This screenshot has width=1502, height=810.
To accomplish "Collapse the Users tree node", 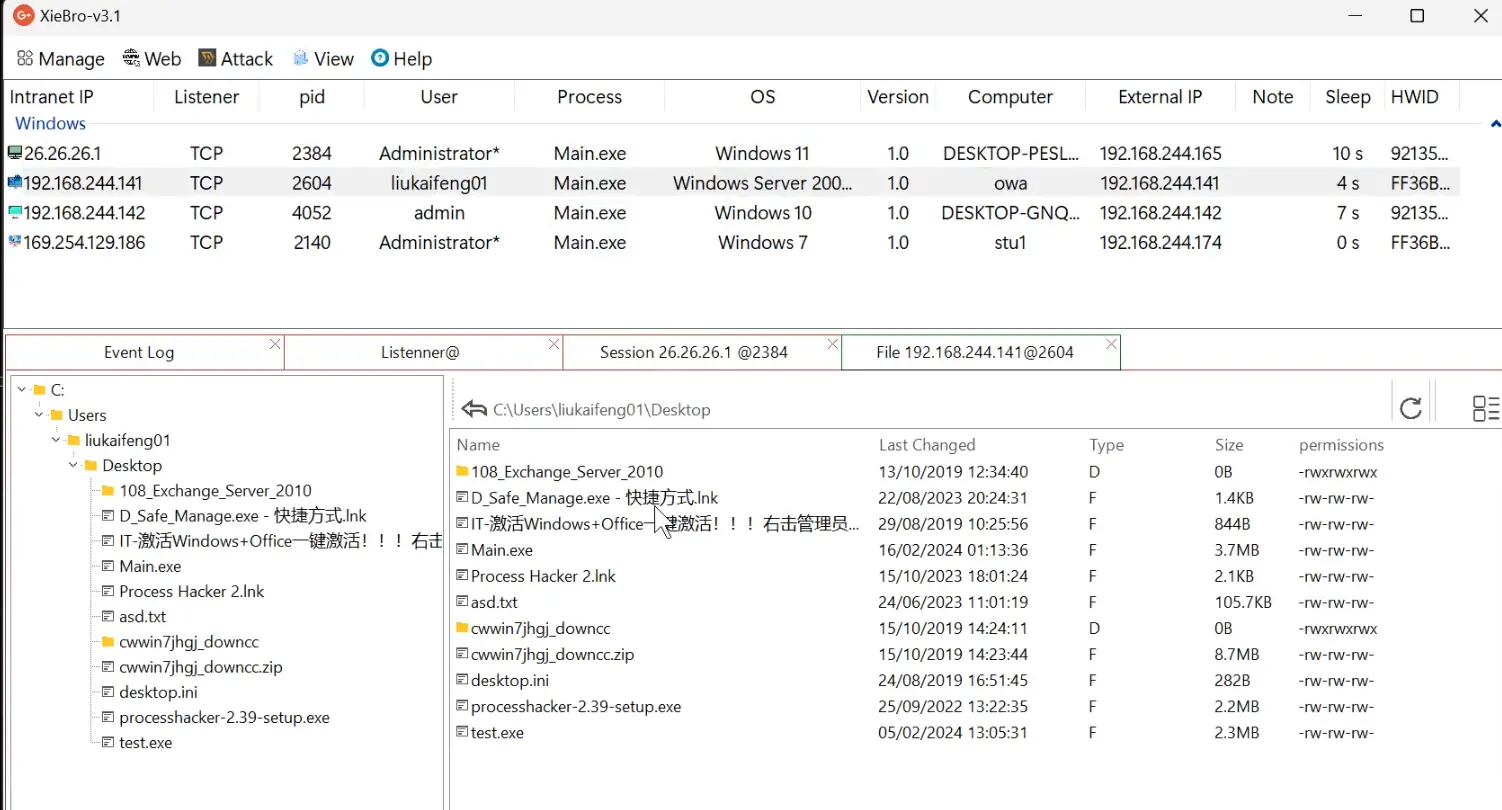I will [39, 414].
